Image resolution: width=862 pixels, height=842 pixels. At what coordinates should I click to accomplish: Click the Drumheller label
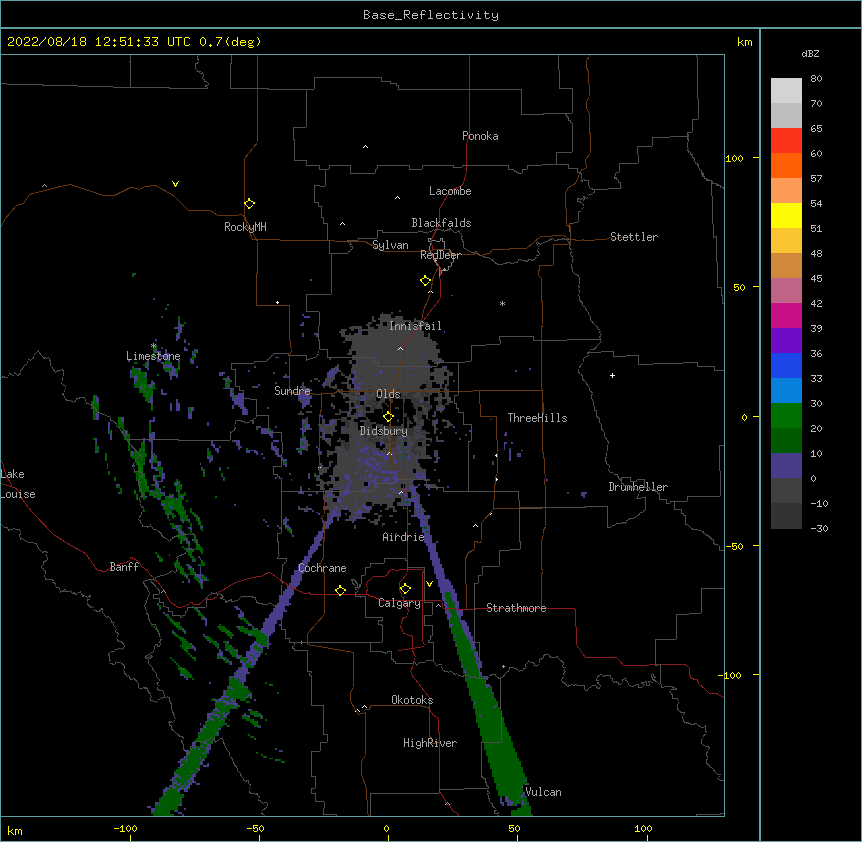pyautogui.click(x=638, y=487)
